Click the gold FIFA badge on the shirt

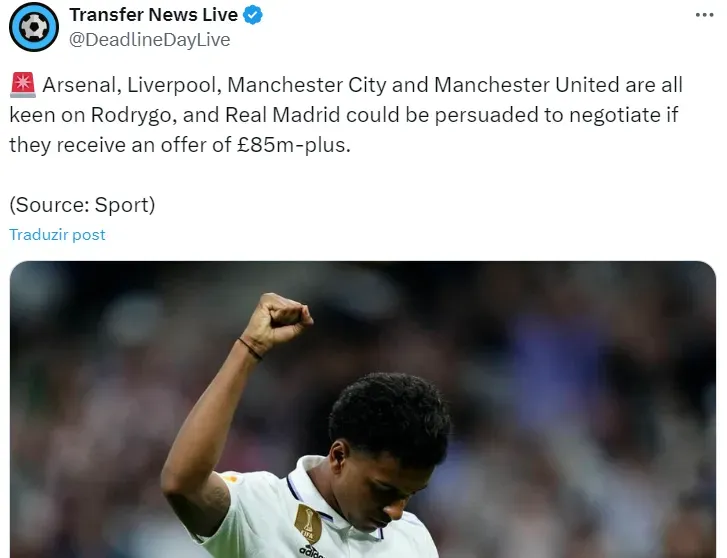308,524
